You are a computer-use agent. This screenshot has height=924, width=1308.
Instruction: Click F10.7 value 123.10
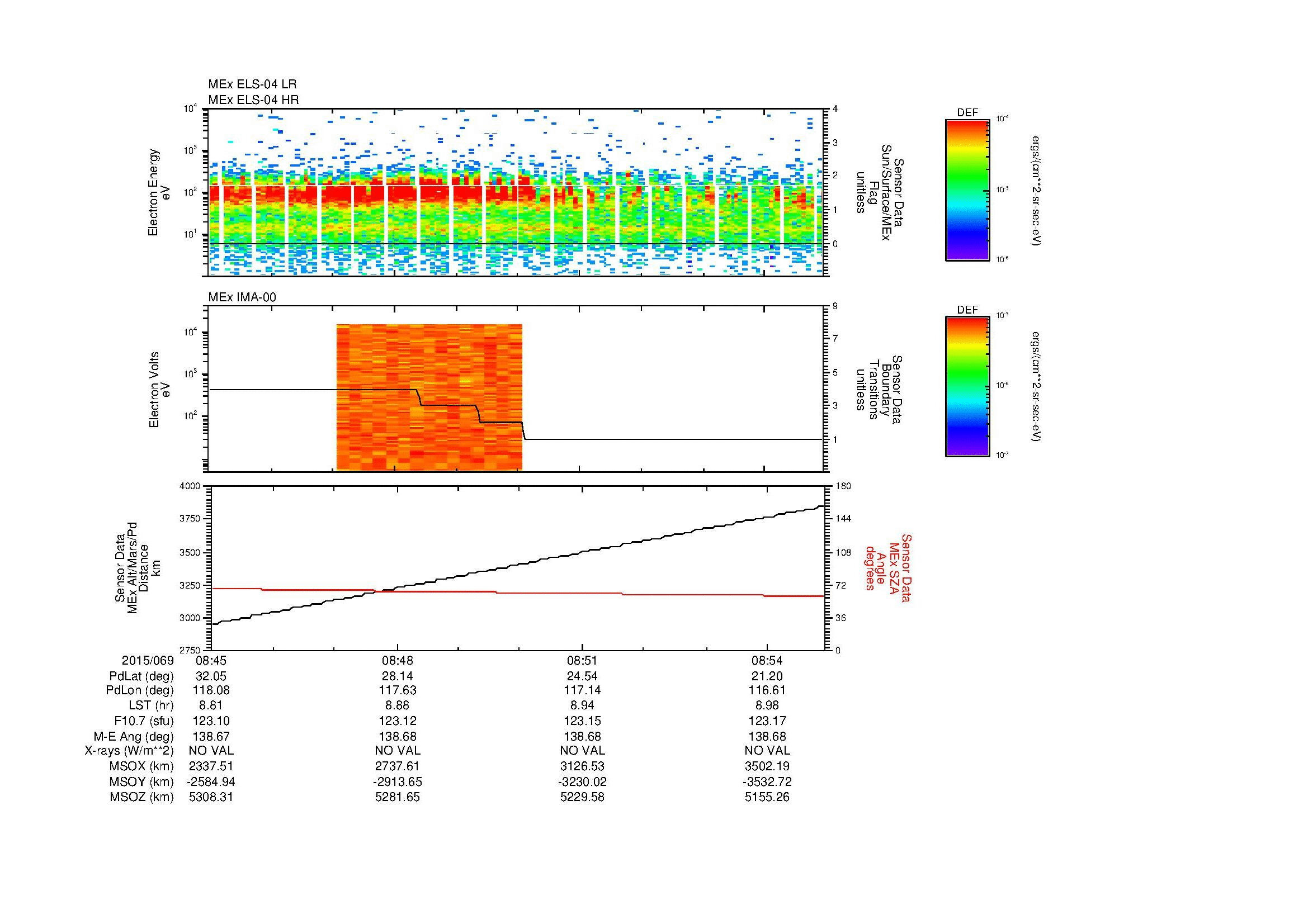point(211,721)
